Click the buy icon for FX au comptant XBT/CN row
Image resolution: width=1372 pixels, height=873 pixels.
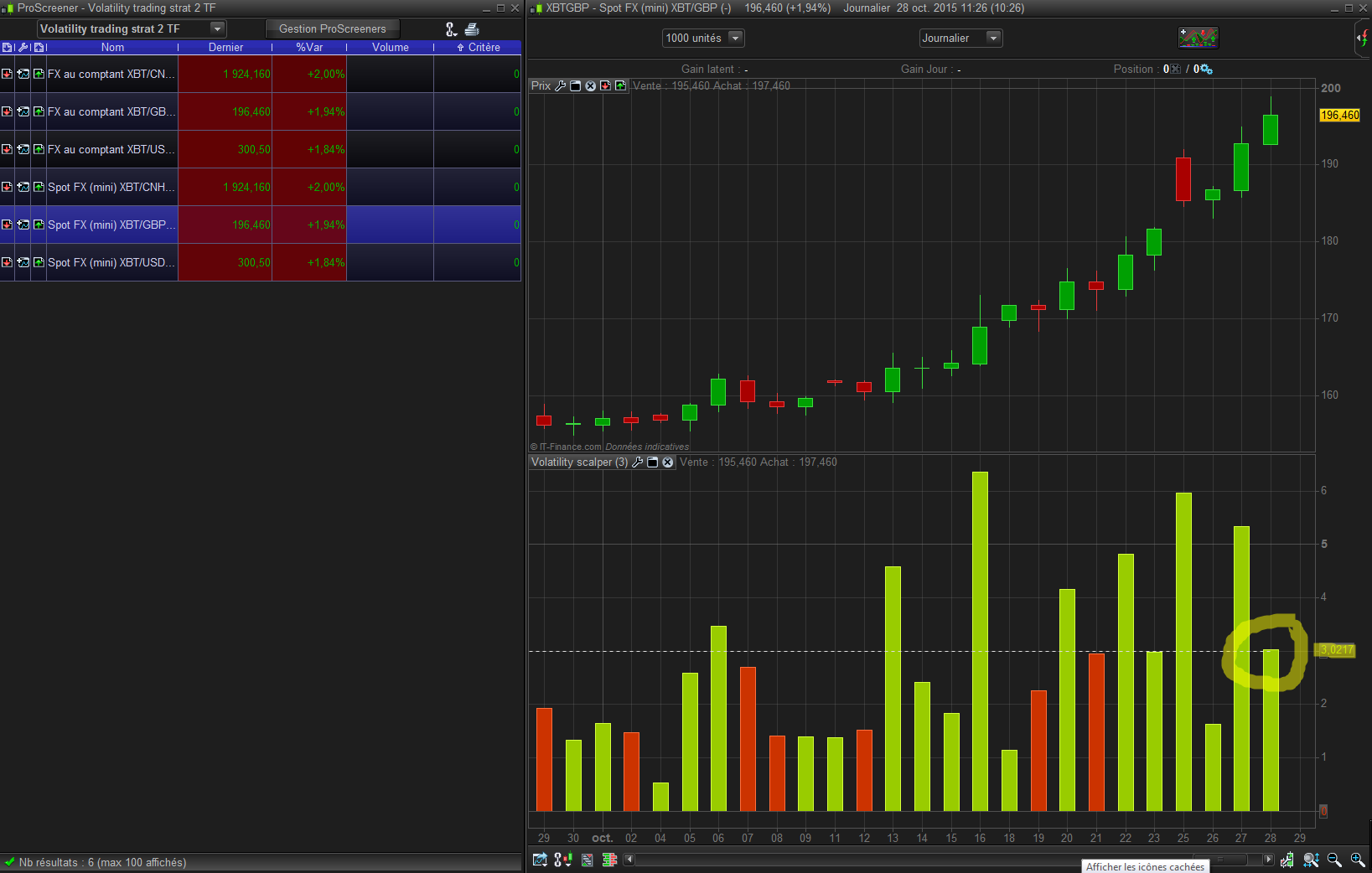pos(39,74)
